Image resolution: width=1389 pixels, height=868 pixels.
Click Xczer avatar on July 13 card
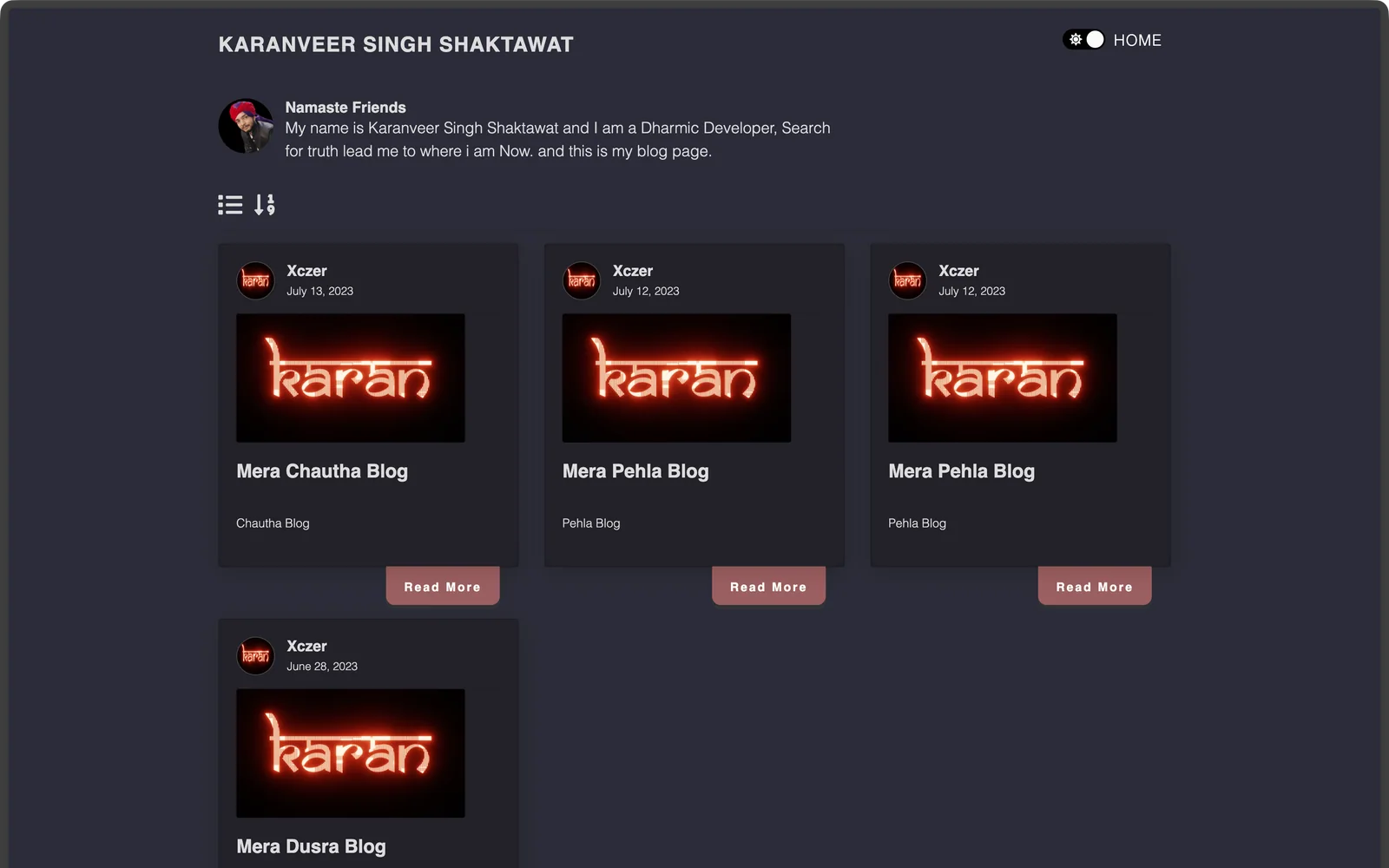[255, 280]
